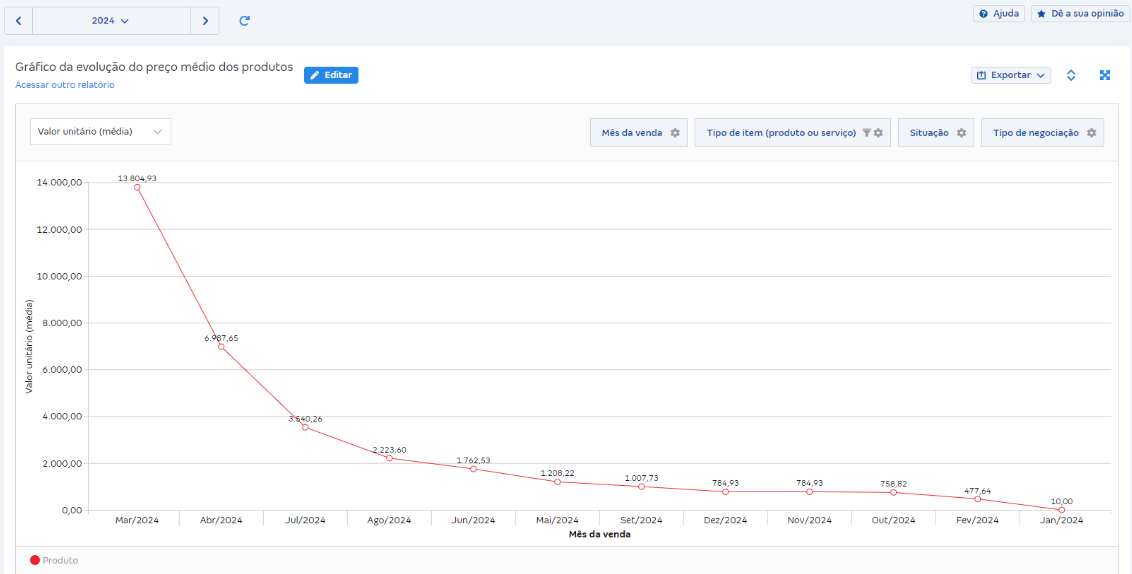This screenshot has height=574, width=1132.
Task: Open the Acessar outro relatório link
Action: [65, 85]
